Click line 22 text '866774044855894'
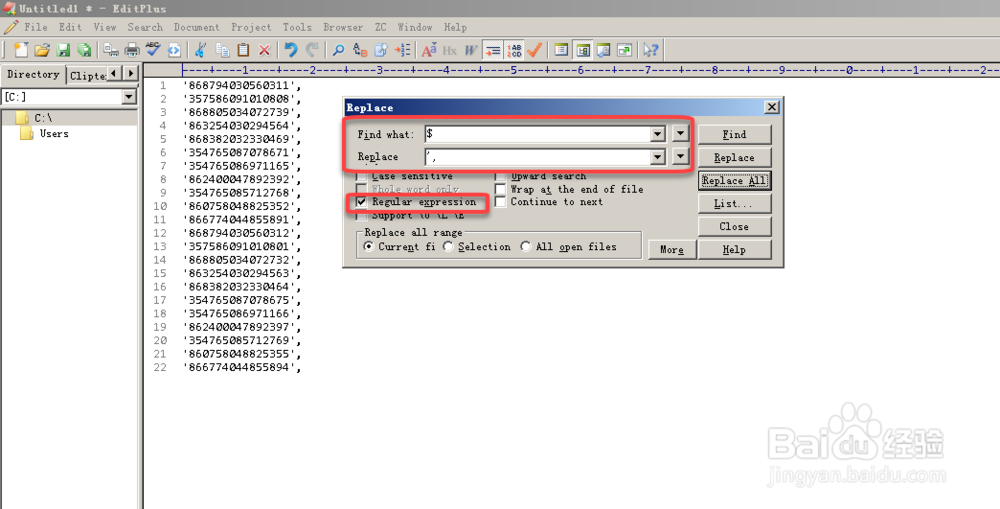 tap(242, 367)
